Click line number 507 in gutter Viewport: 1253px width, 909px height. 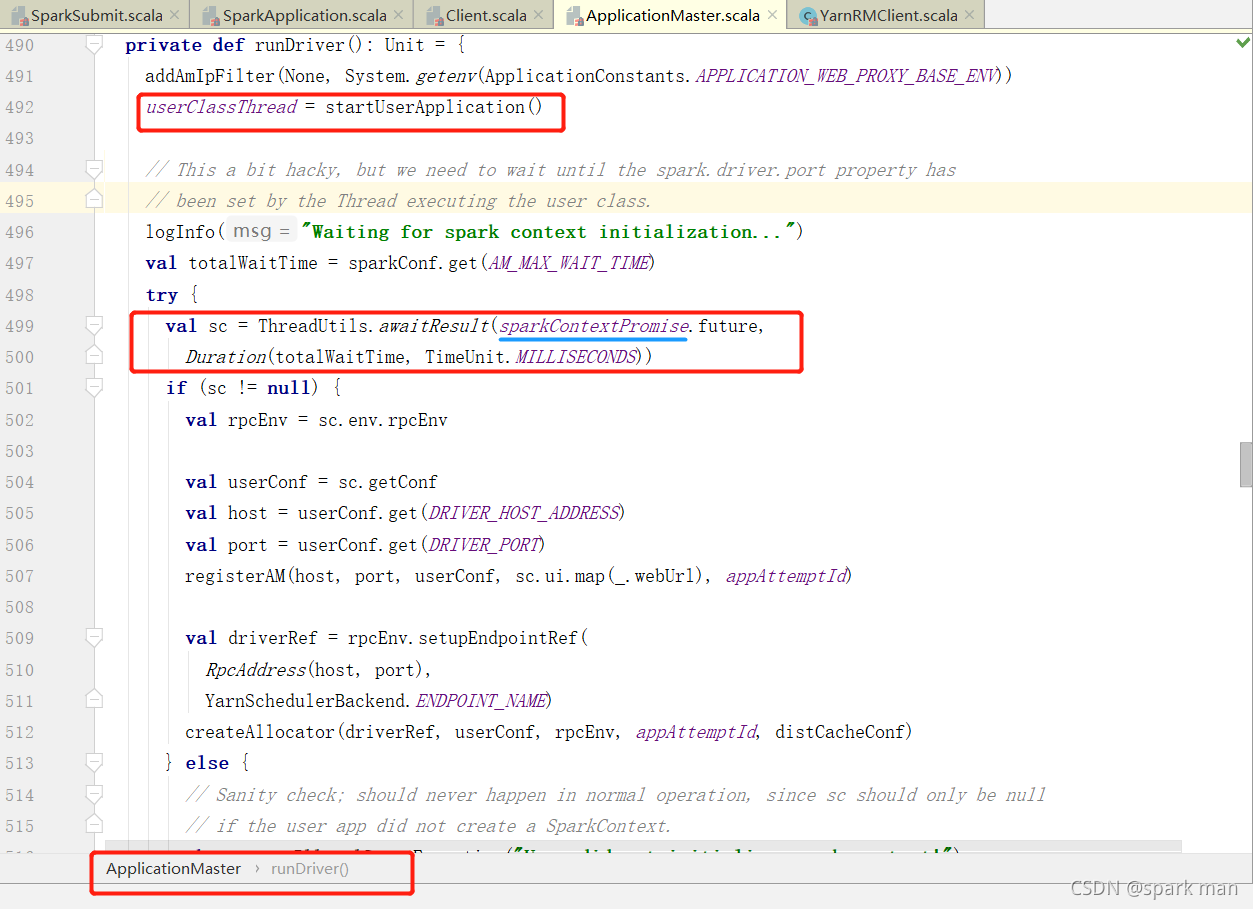tap(20, 576)
